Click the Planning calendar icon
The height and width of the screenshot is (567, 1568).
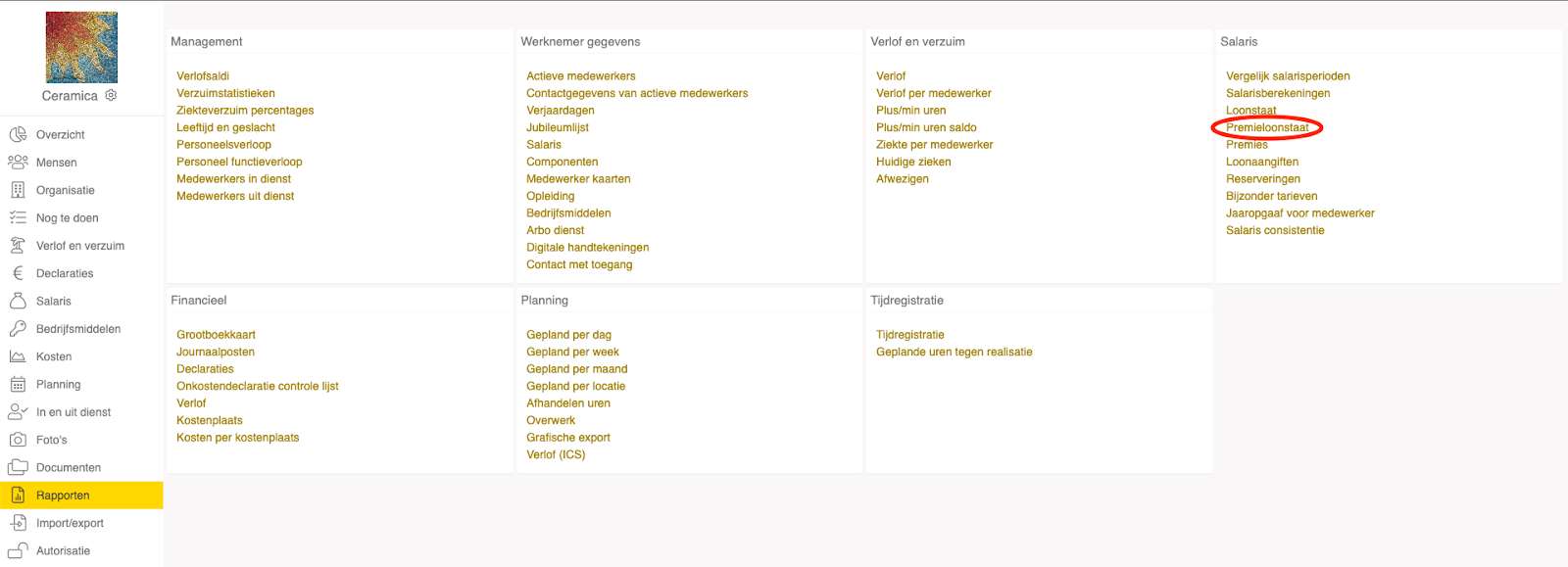(18, 385)
